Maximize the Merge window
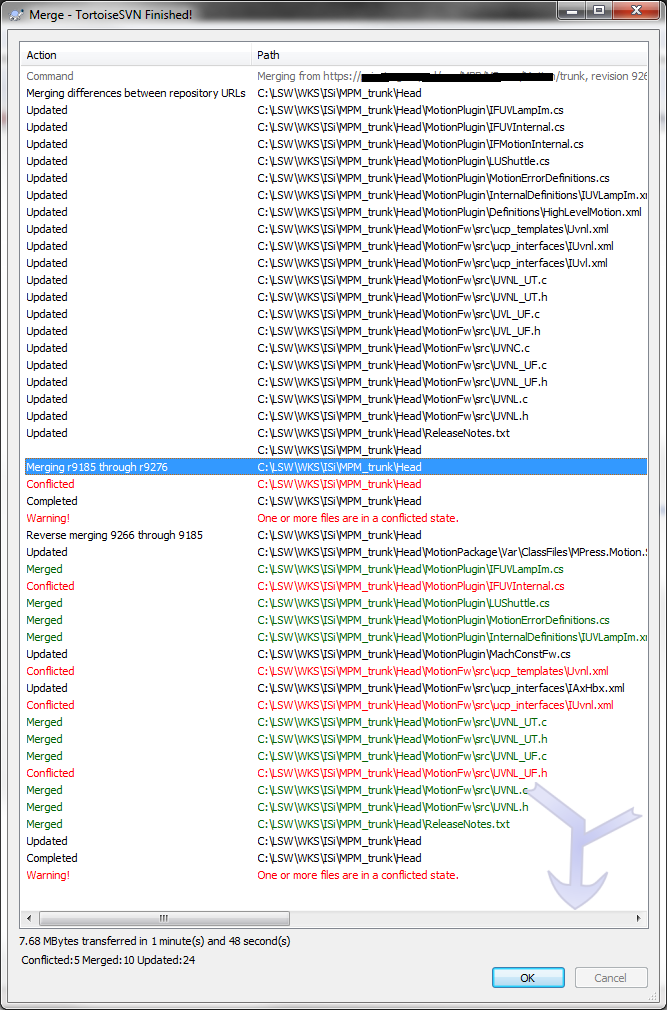The image size is (667, 1010). [x=599, y=10]
